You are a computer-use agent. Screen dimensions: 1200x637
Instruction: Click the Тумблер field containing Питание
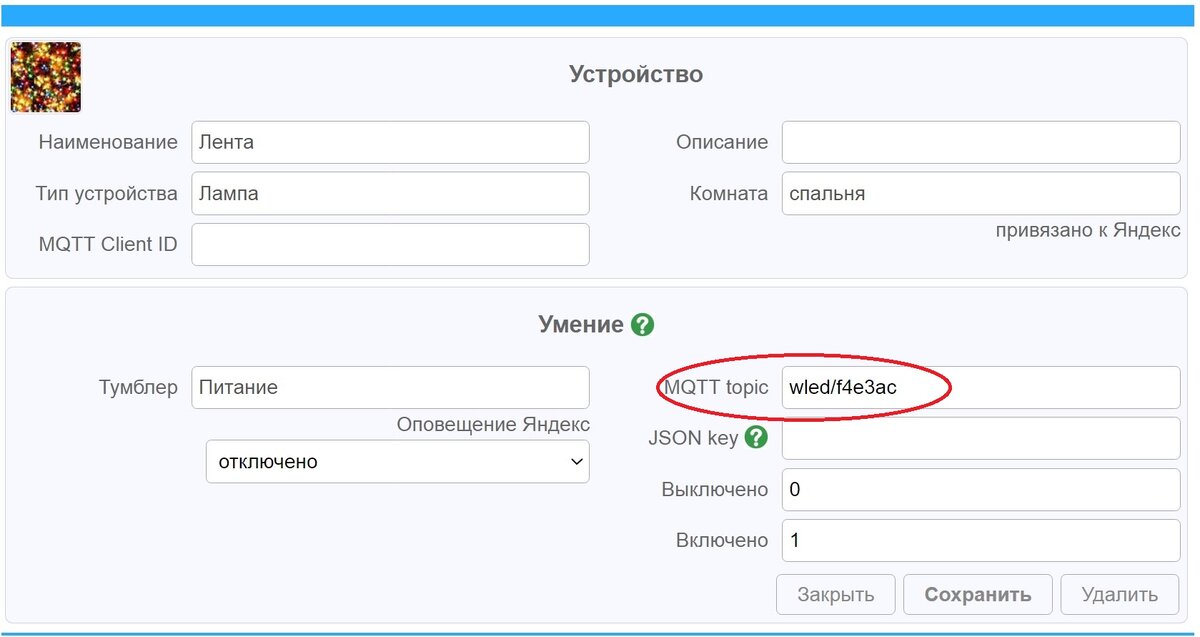(x=390, y=387)
